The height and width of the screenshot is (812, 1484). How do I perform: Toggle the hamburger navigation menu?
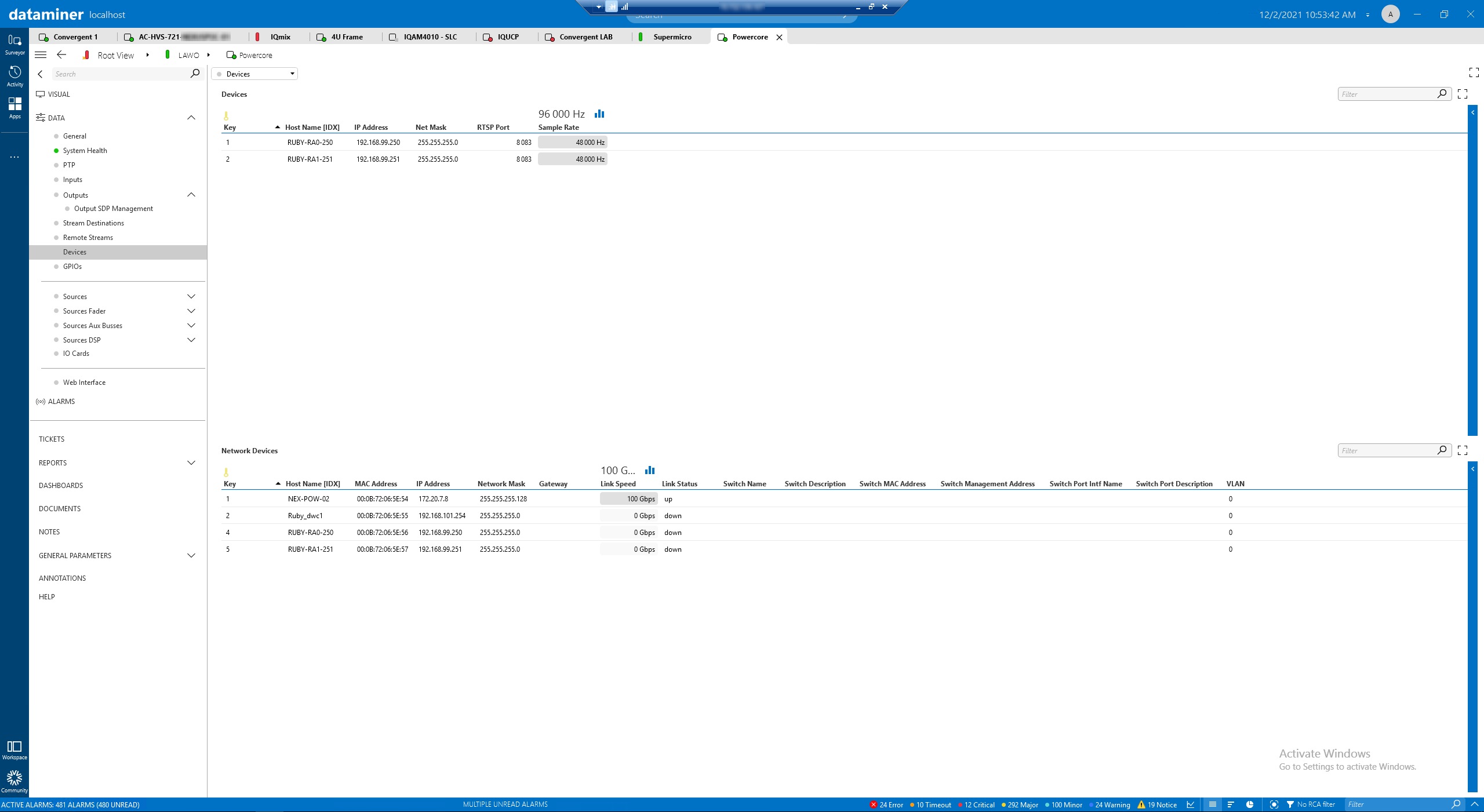click(41, 55)
